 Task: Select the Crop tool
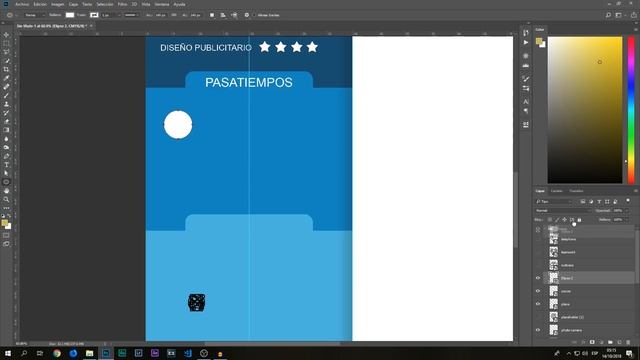click(6, 69)
